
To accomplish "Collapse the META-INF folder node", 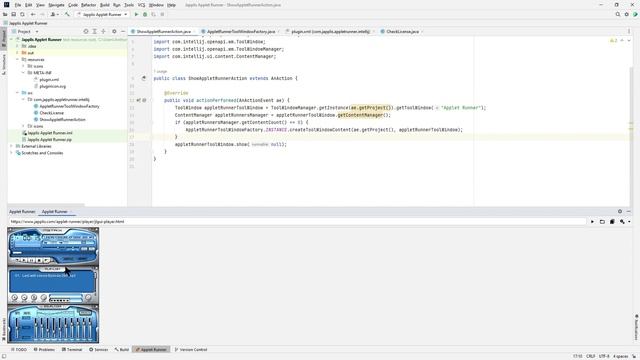I will (23, 73).
